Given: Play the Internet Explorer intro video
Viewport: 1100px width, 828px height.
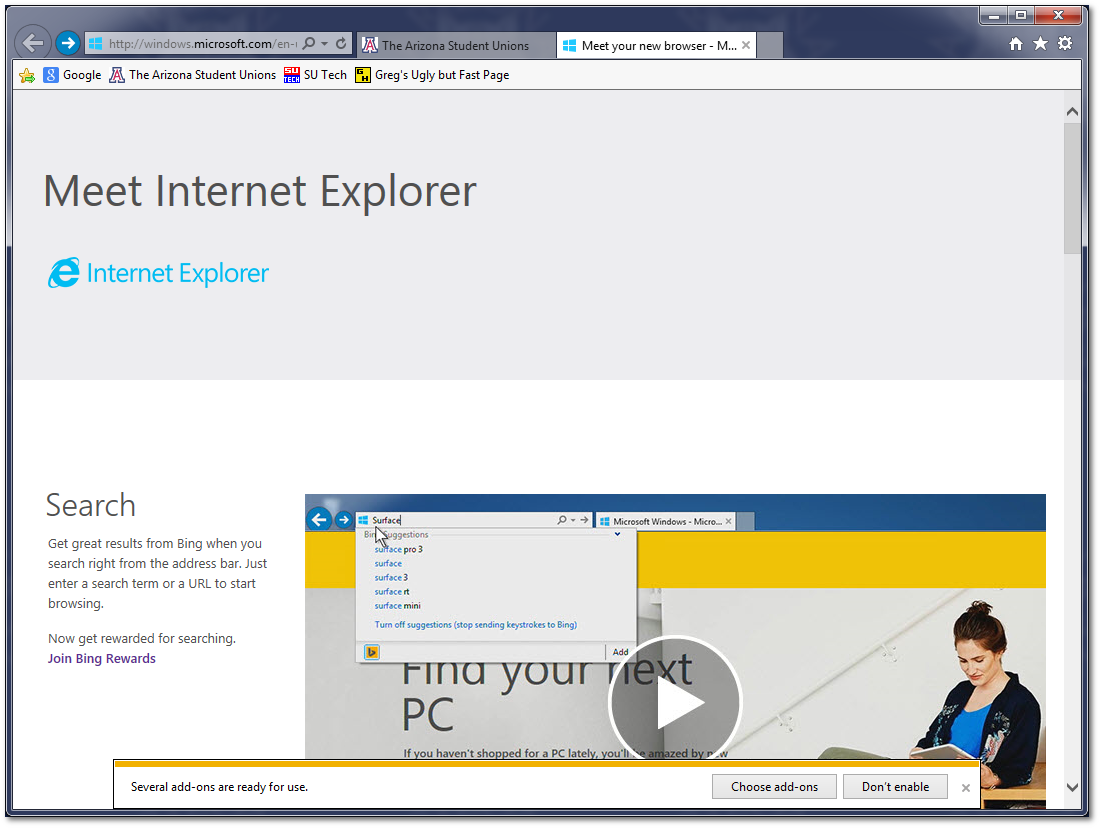Looking at the screenshot, I should coord(675,702).
